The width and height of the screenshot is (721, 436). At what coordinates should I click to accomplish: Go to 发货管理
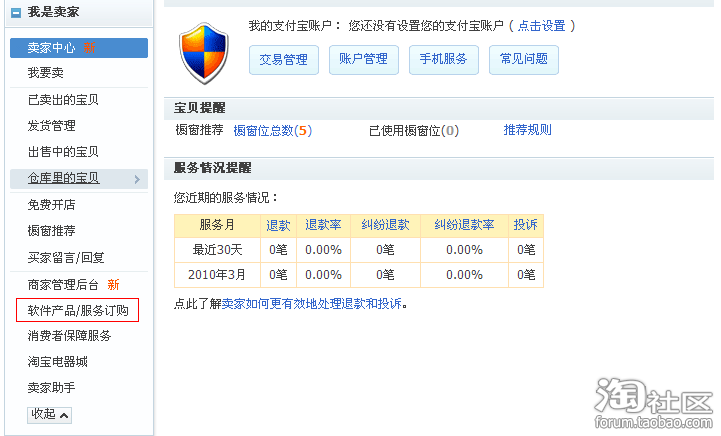point(52,126)
